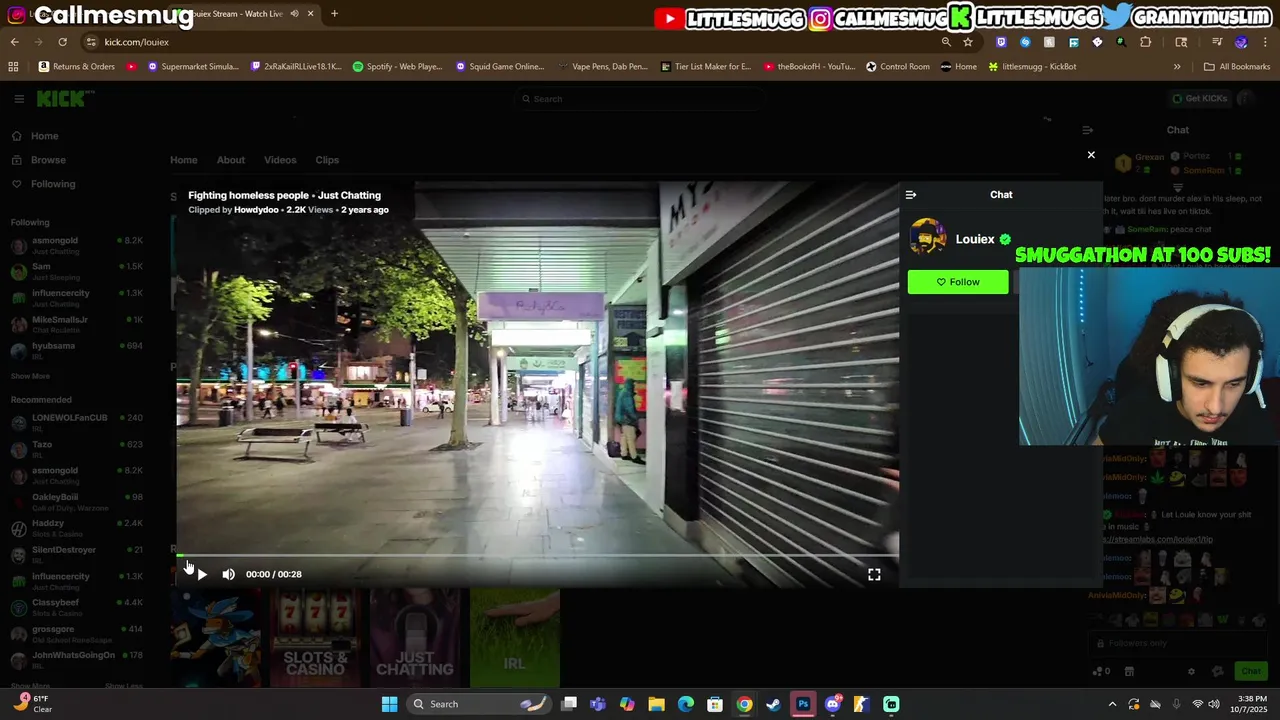
Task: Open Spotify - Web Player bookmark
Action: (397, 67)
